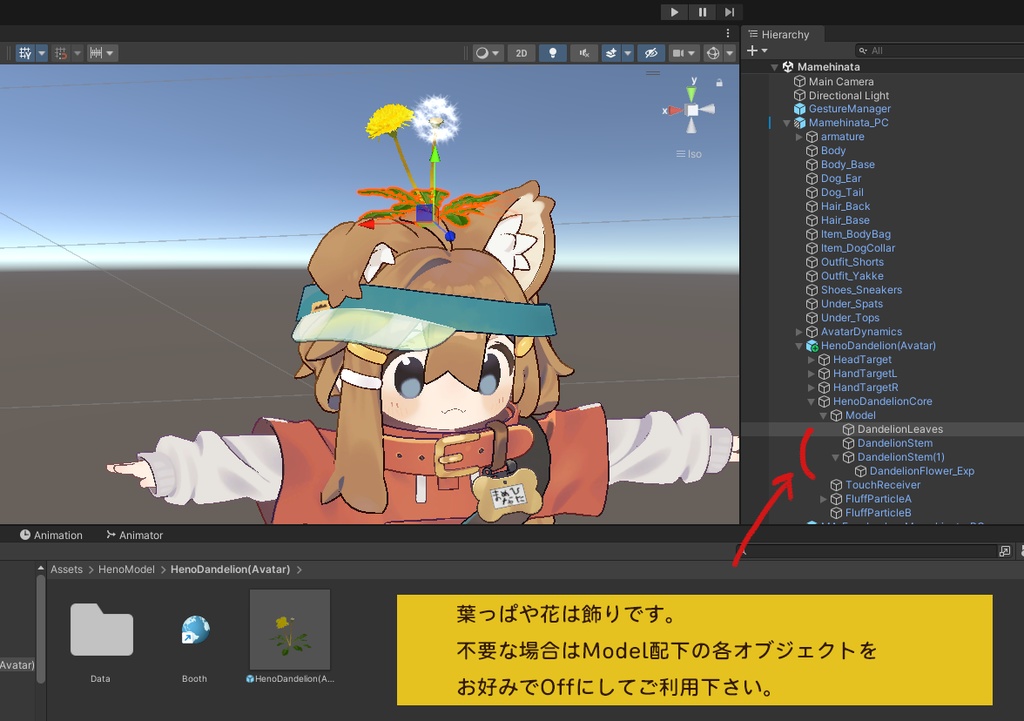This screenshot has height=721, width=1024.
Task: Open the scene effects dropdown arrow
Action: coord(628,53)
